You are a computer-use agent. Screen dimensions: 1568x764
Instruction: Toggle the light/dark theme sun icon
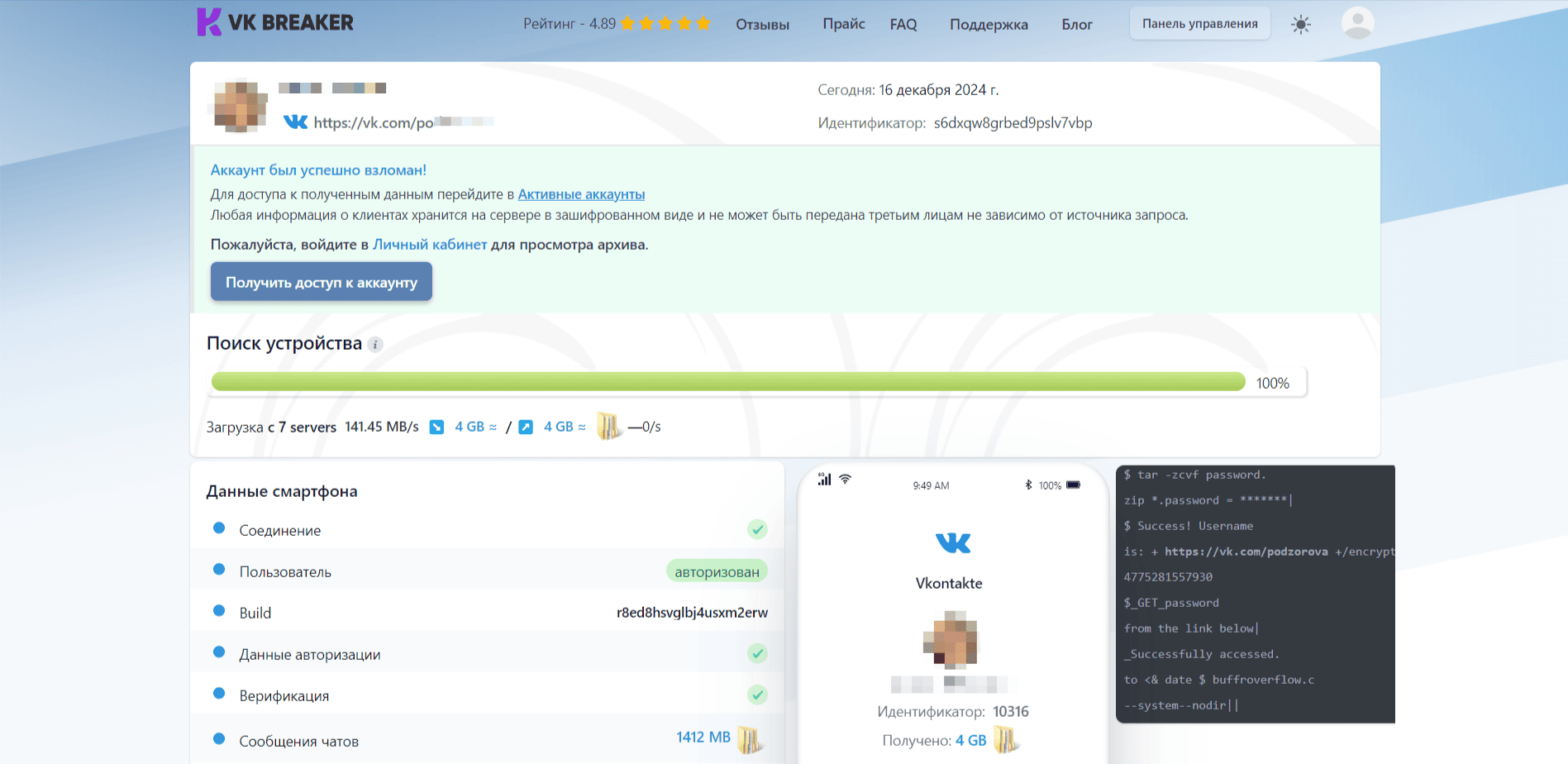[x=1301, y=24]
